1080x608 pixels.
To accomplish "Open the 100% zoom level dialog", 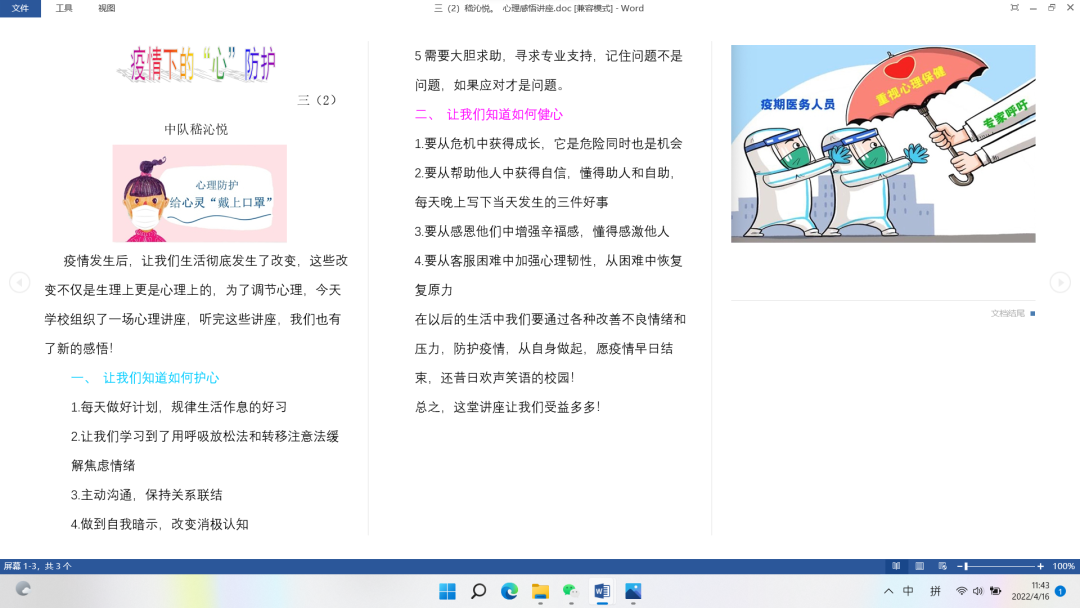I will [1063, 566].
